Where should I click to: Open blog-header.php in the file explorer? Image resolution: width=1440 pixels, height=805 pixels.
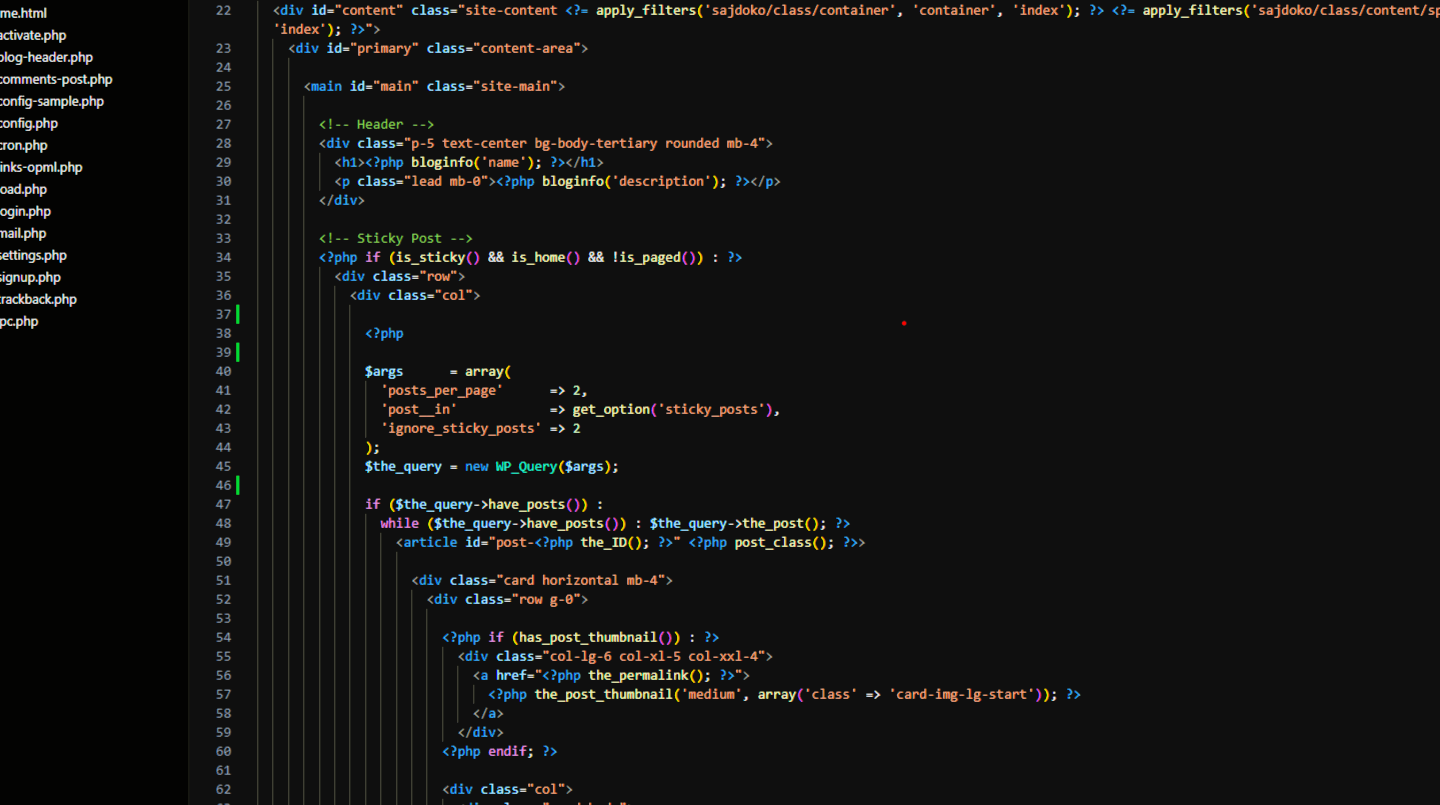tap(46, 57)
